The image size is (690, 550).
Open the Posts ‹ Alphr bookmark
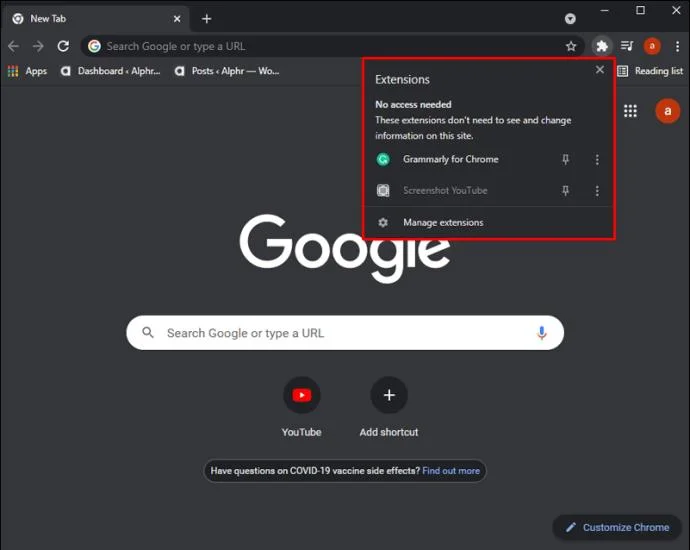pos(227,71)
